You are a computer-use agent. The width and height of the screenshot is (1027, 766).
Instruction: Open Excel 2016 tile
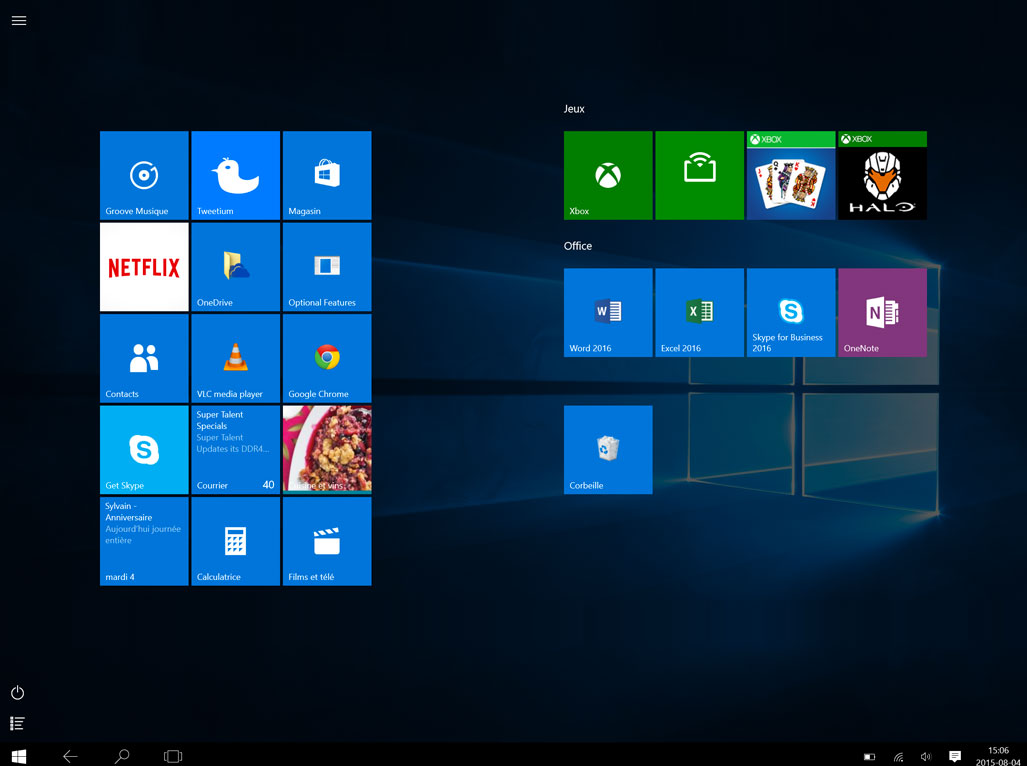tap(700, 313)
